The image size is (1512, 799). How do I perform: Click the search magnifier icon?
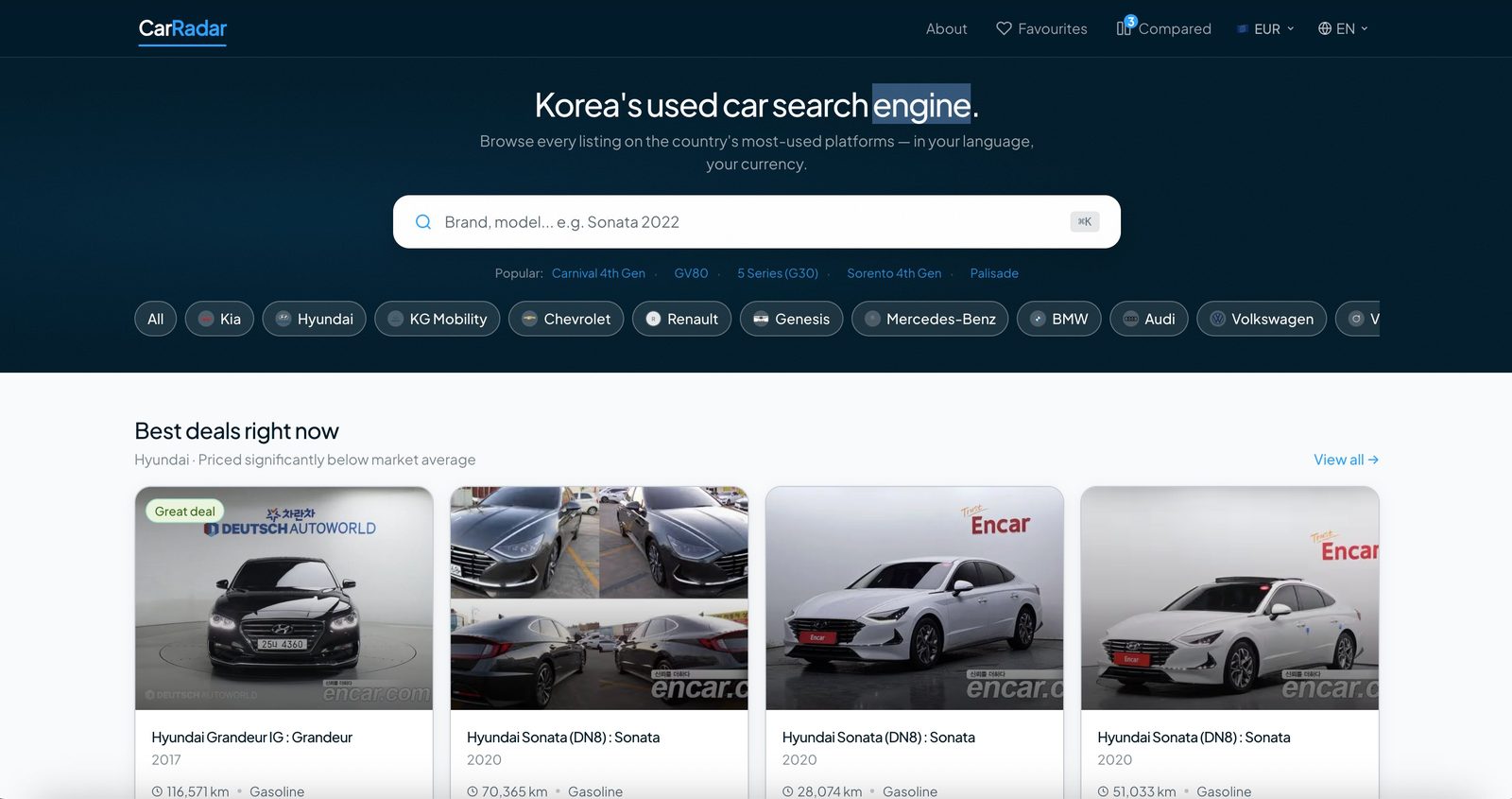click(423, 222)
